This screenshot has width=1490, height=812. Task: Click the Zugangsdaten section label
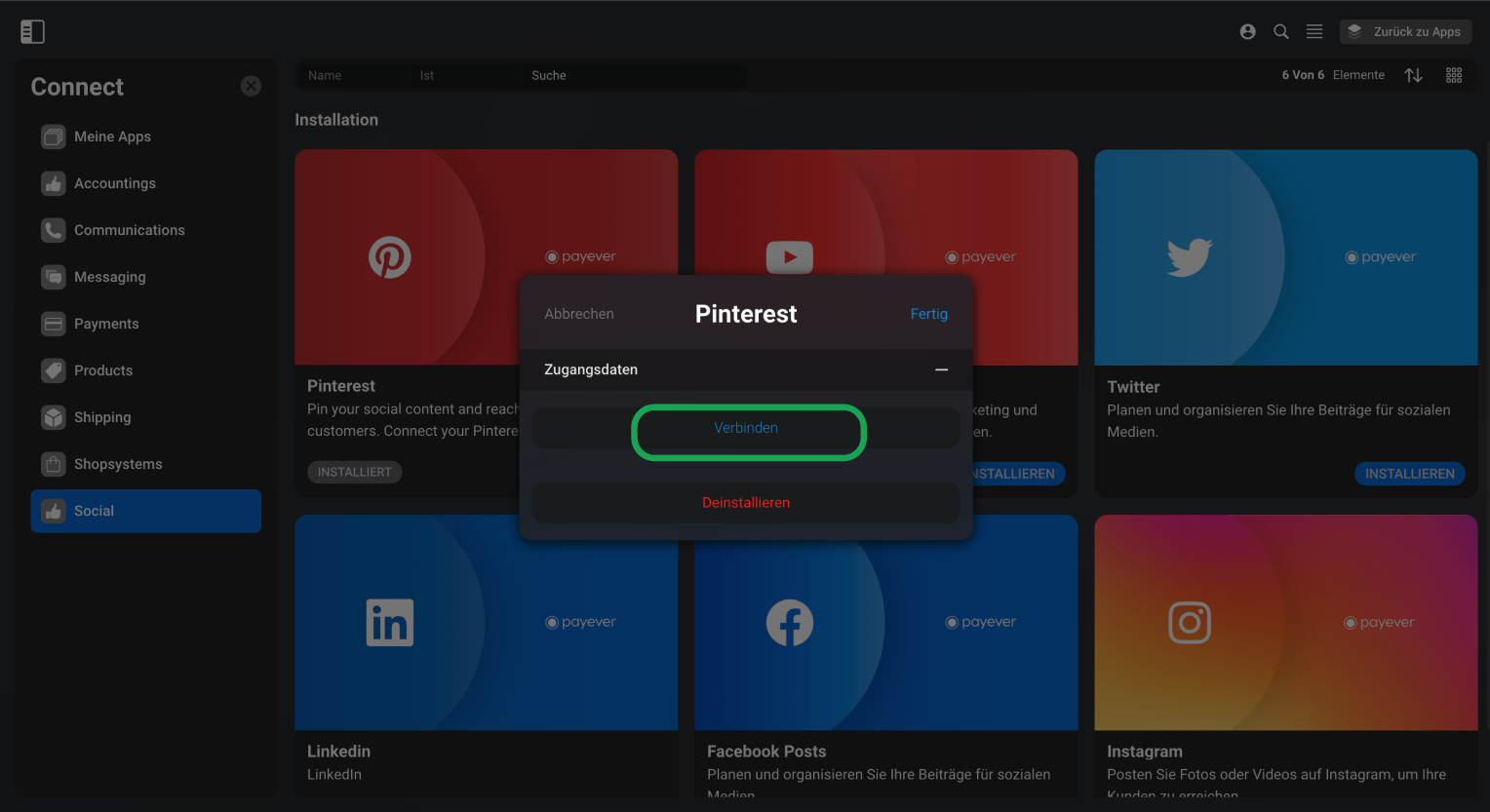tap(591, 369)
